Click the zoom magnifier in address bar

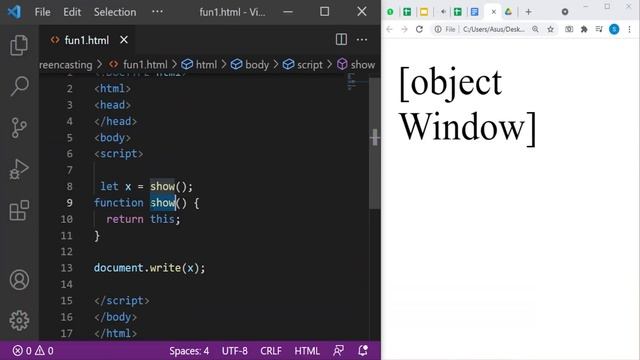tap(535, 29)
